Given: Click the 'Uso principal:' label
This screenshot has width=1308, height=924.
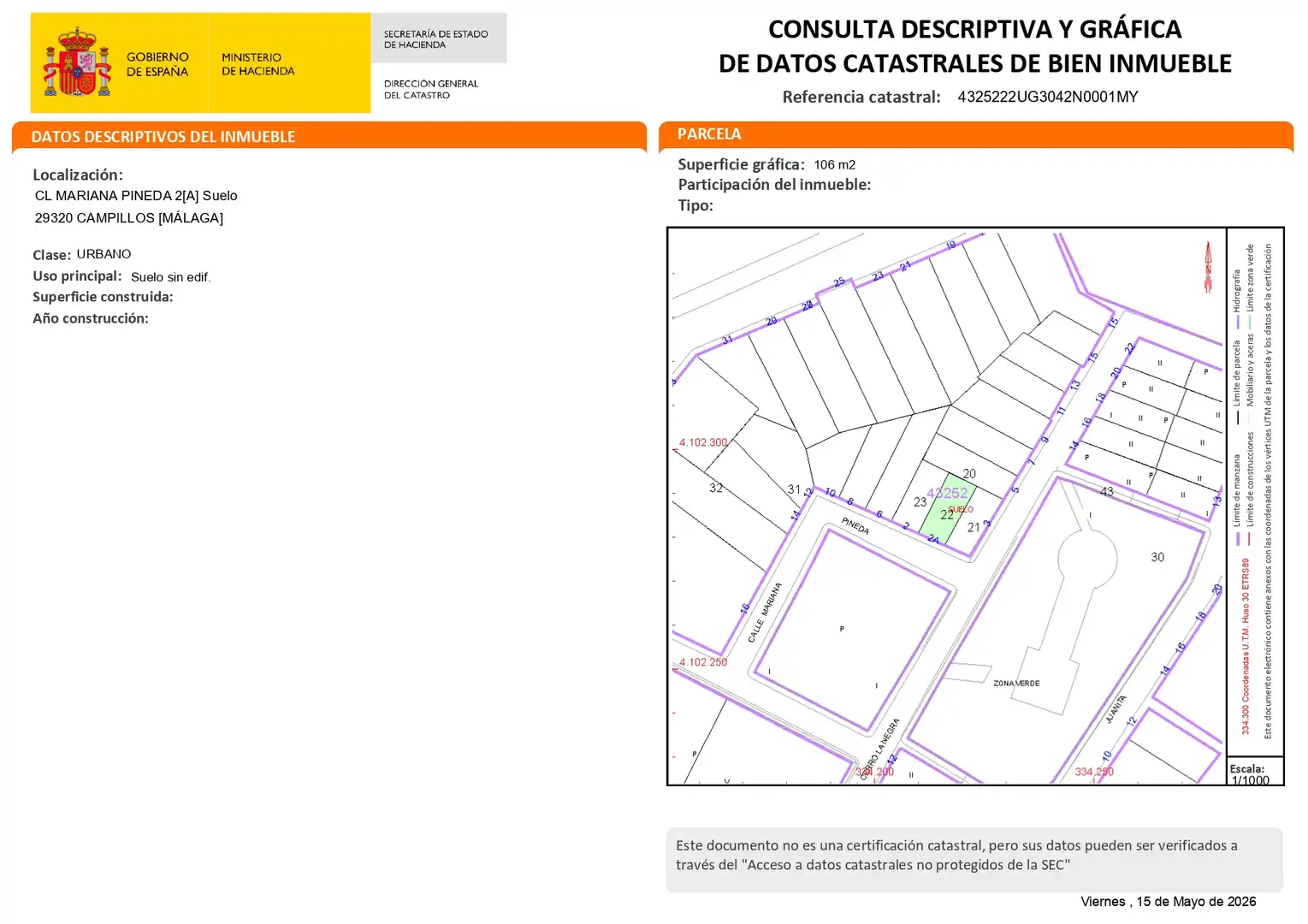Looking at the screenshot, I should click(x=77, y=276).
